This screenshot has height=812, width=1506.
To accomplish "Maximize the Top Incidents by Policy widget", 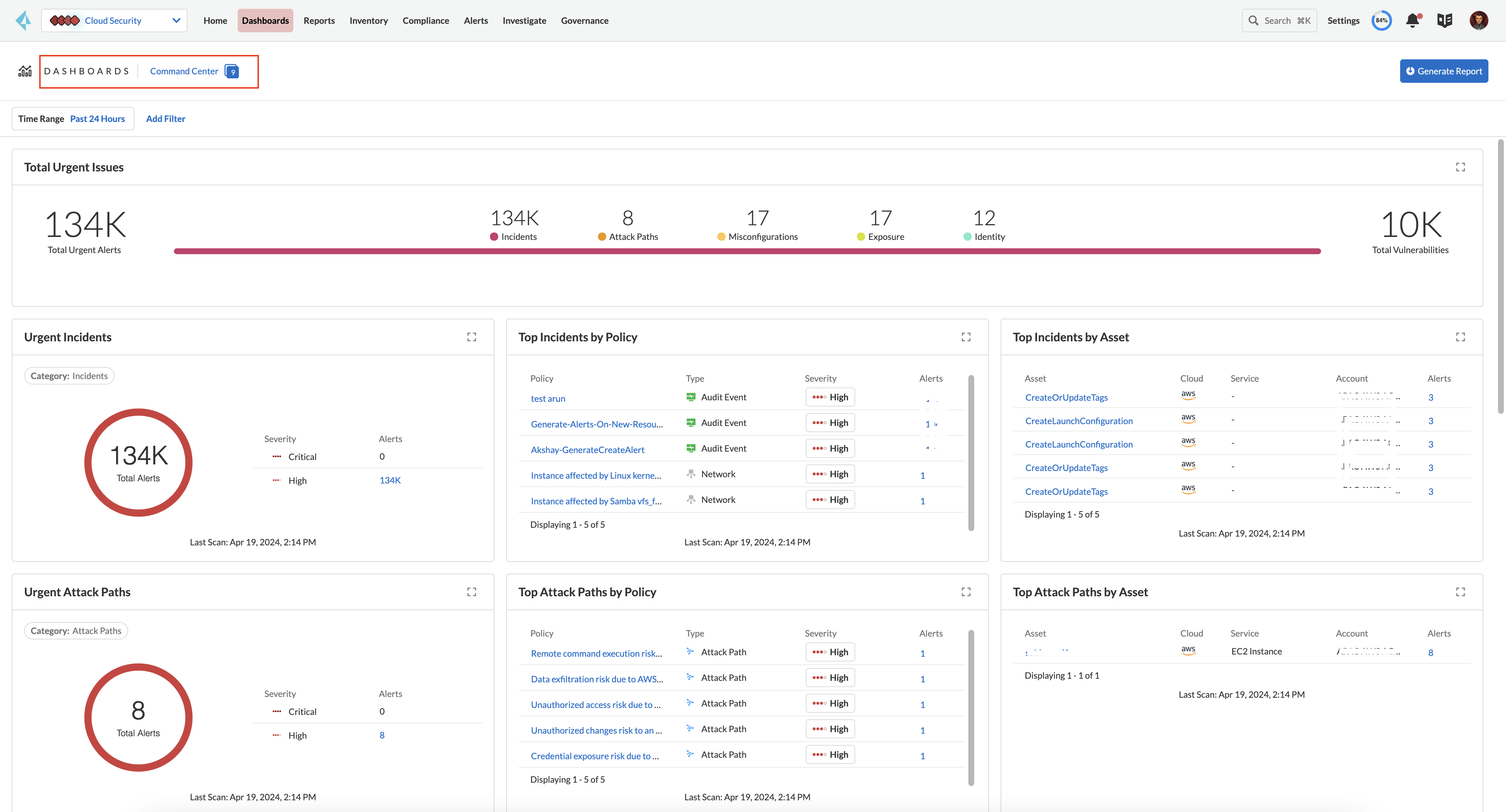I will point(966,337).
